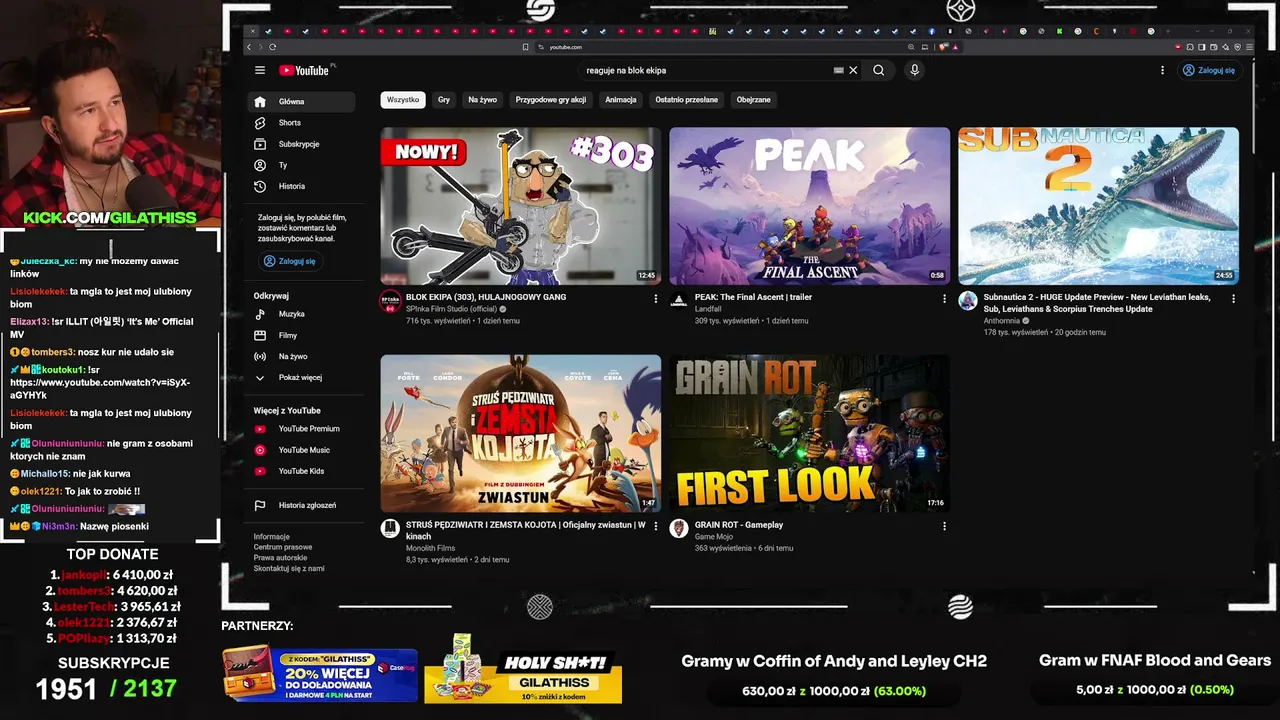
Task: Click the Anthomnia channel avatar
Action: (968, 301)
